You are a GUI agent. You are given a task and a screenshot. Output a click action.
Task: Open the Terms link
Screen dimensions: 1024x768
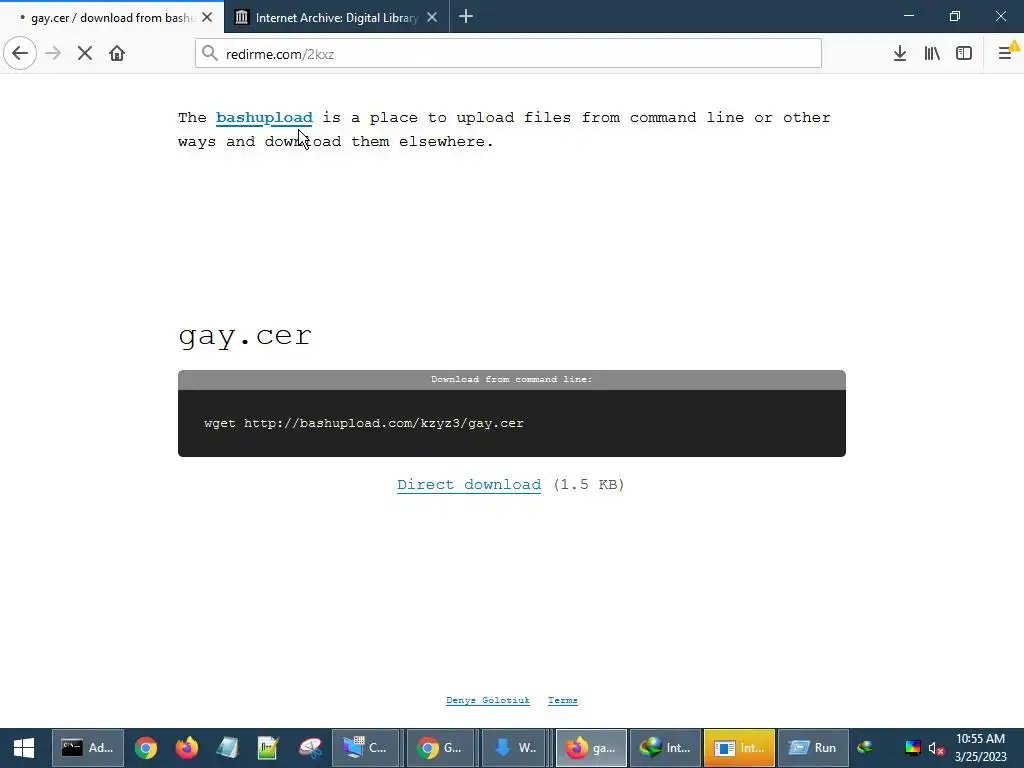(x=563, y=700)
